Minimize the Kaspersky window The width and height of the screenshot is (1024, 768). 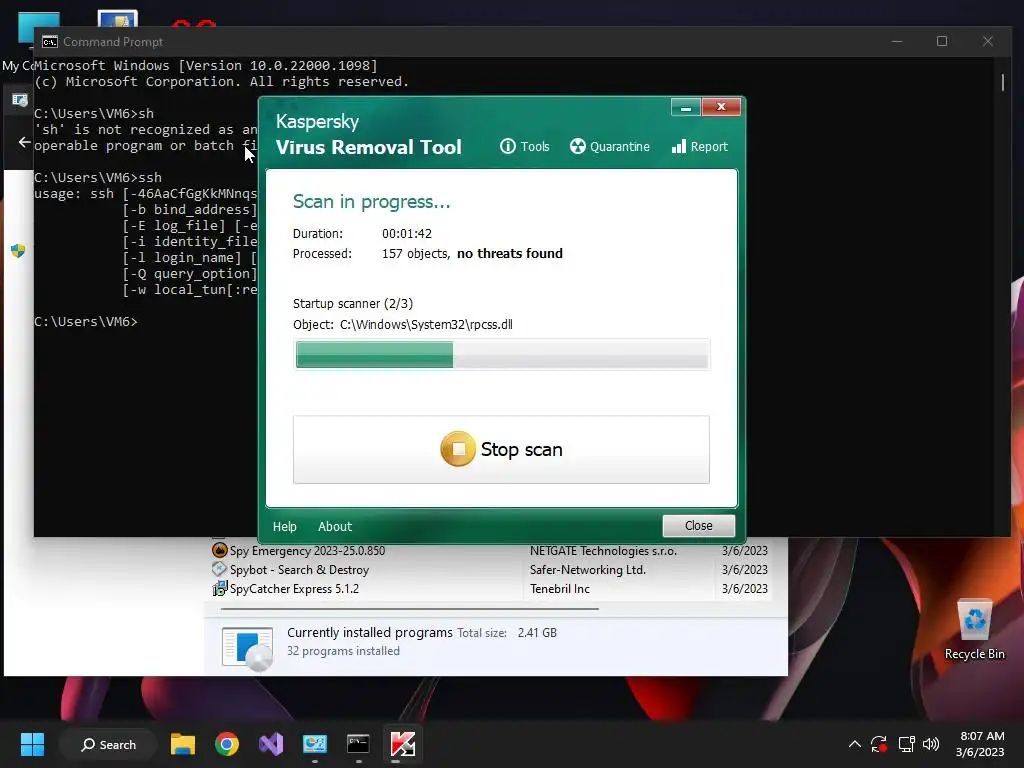686,107
